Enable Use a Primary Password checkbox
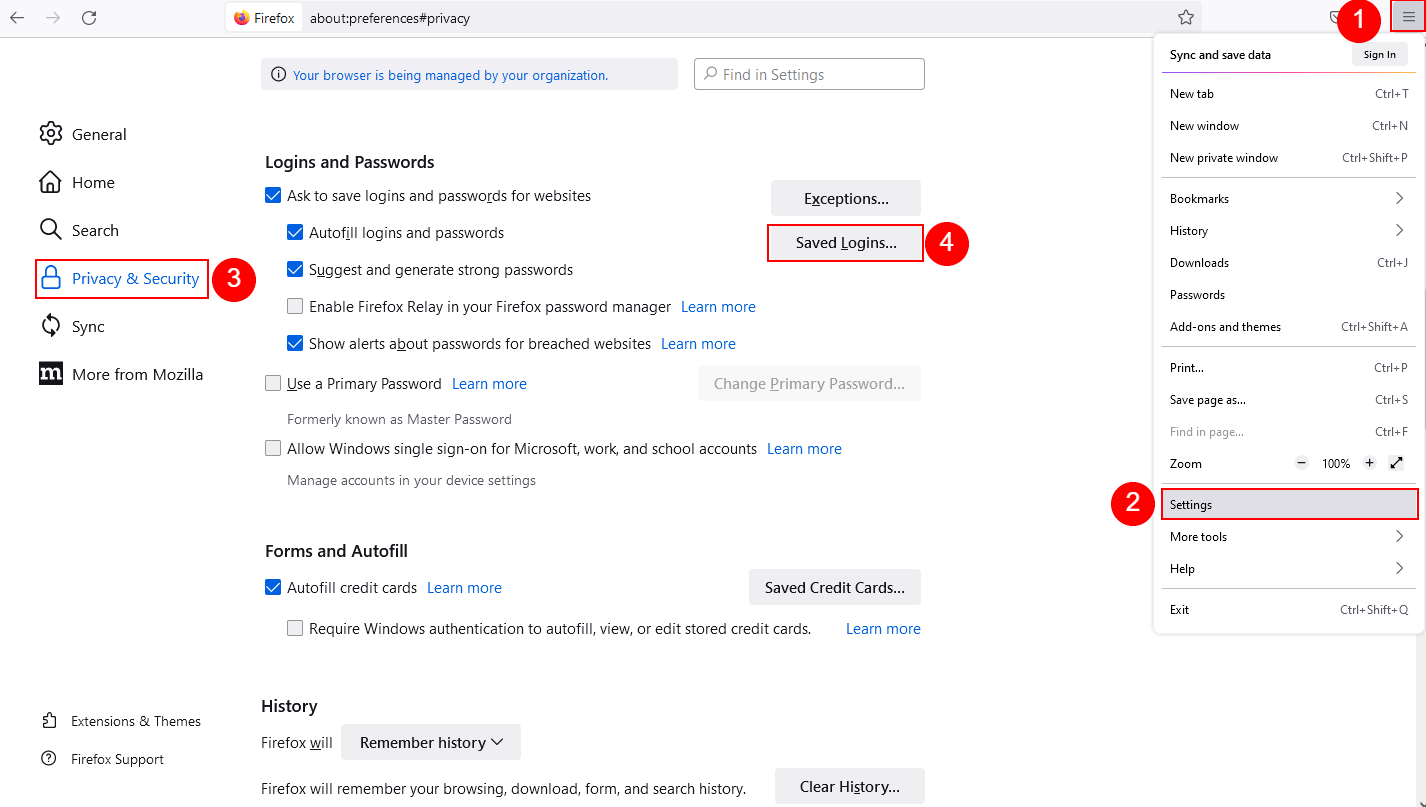Screen dimensions: 1426x807 [273, 384]
